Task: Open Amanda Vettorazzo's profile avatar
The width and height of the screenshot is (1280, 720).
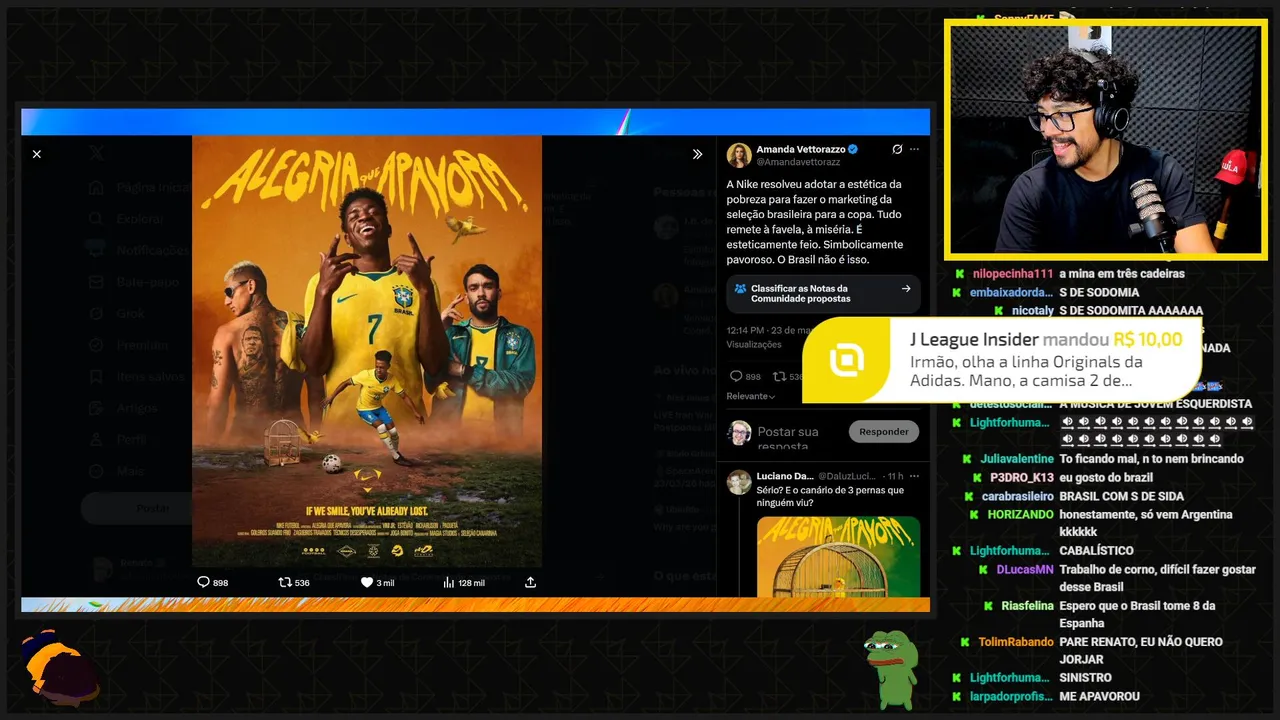Action: [739, 155]
